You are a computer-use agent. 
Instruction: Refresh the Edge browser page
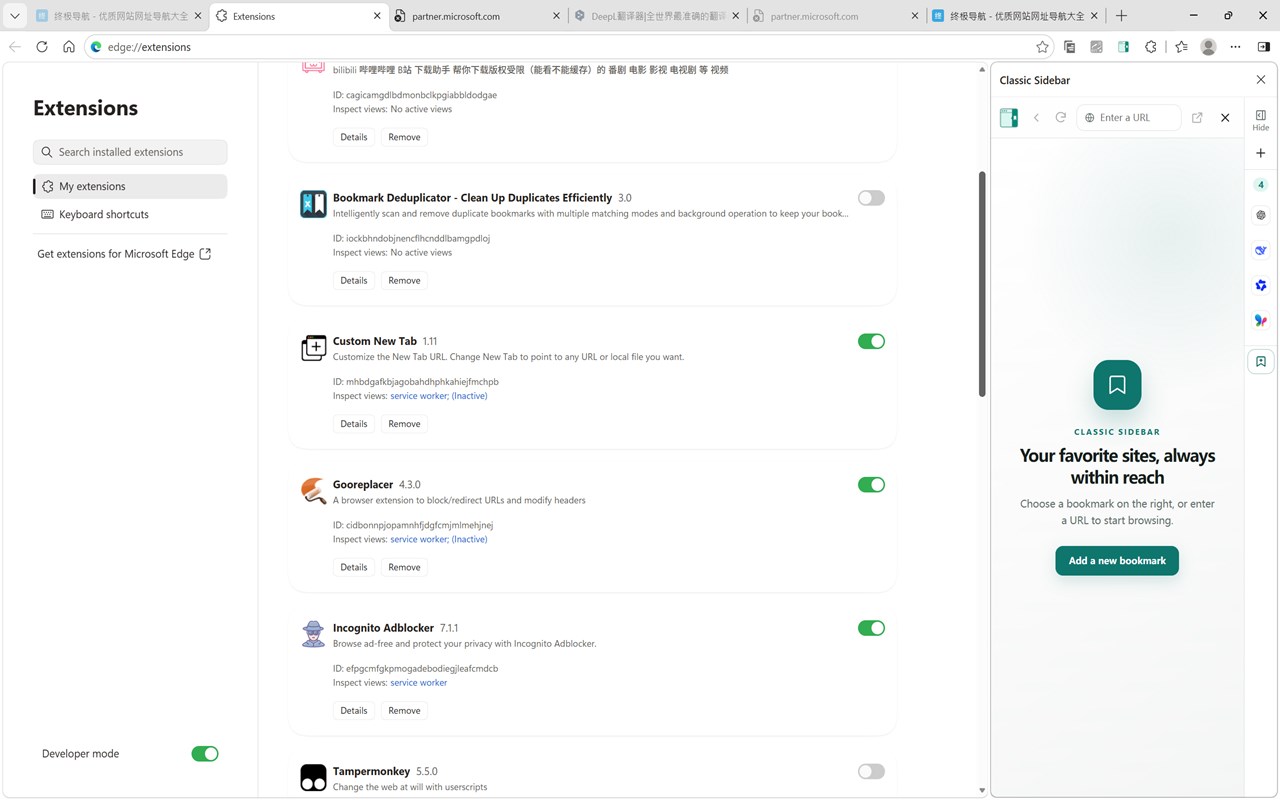click(x=42, y=47)
